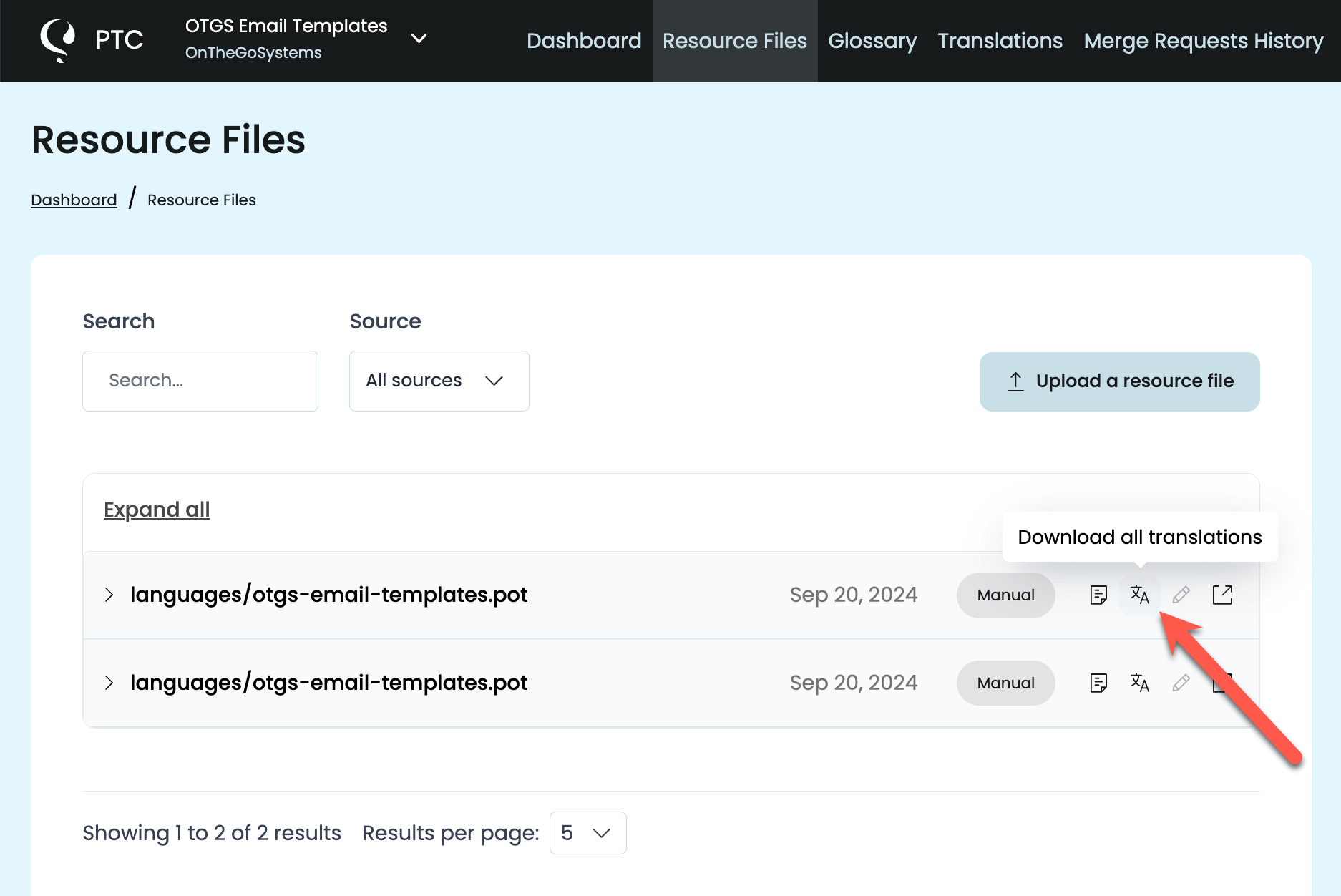
Task: Open the All sources dropdown
Action: click(x=439, y=381)
